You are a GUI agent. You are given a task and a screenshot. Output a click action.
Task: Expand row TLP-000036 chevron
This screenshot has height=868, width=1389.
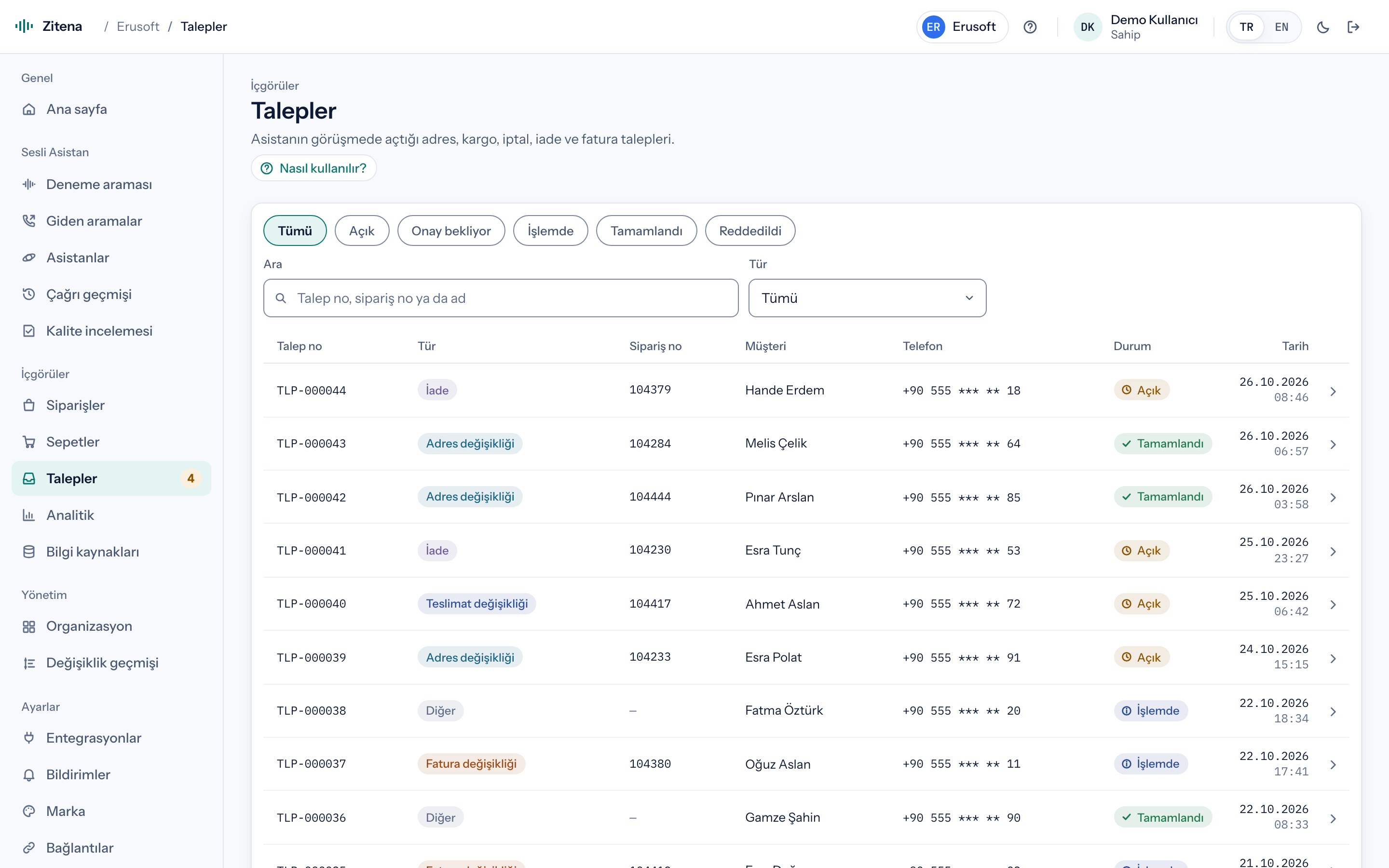(1333, 818)
